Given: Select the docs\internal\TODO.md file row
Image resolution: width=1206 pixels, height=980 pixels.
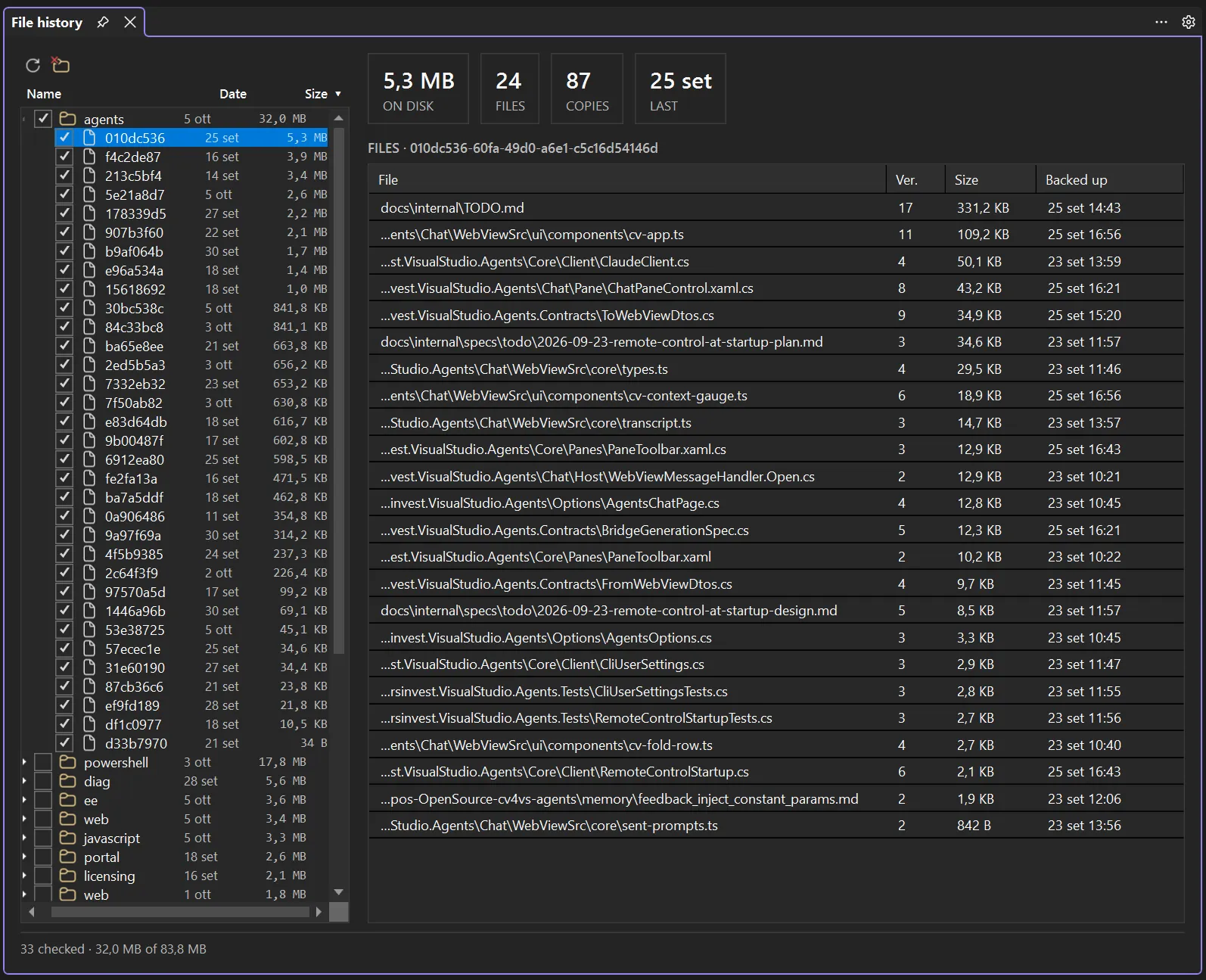Looking at the screenshot, I should (776, 208).
